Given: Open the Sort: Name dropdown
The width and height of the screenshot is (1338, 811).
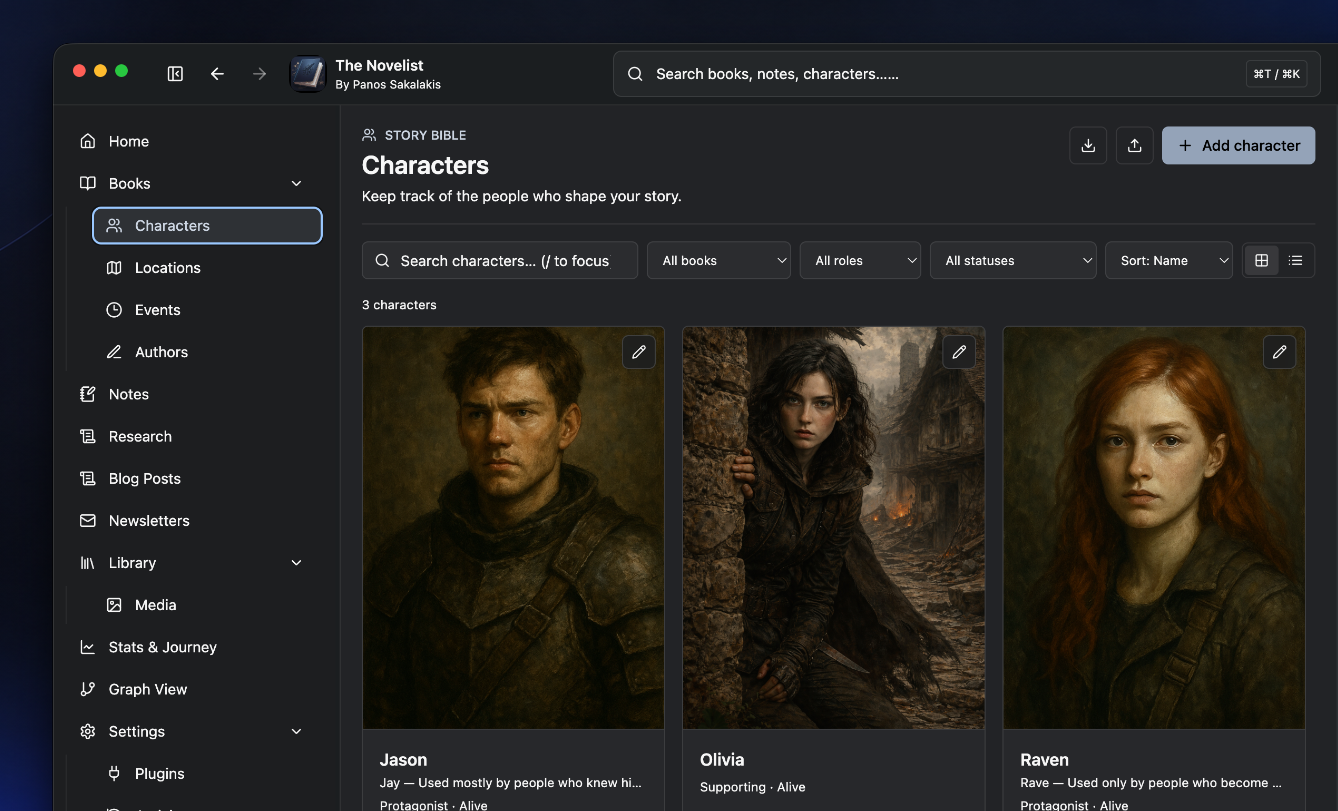Looking at the screenshot, I should tap(1169, 260).
